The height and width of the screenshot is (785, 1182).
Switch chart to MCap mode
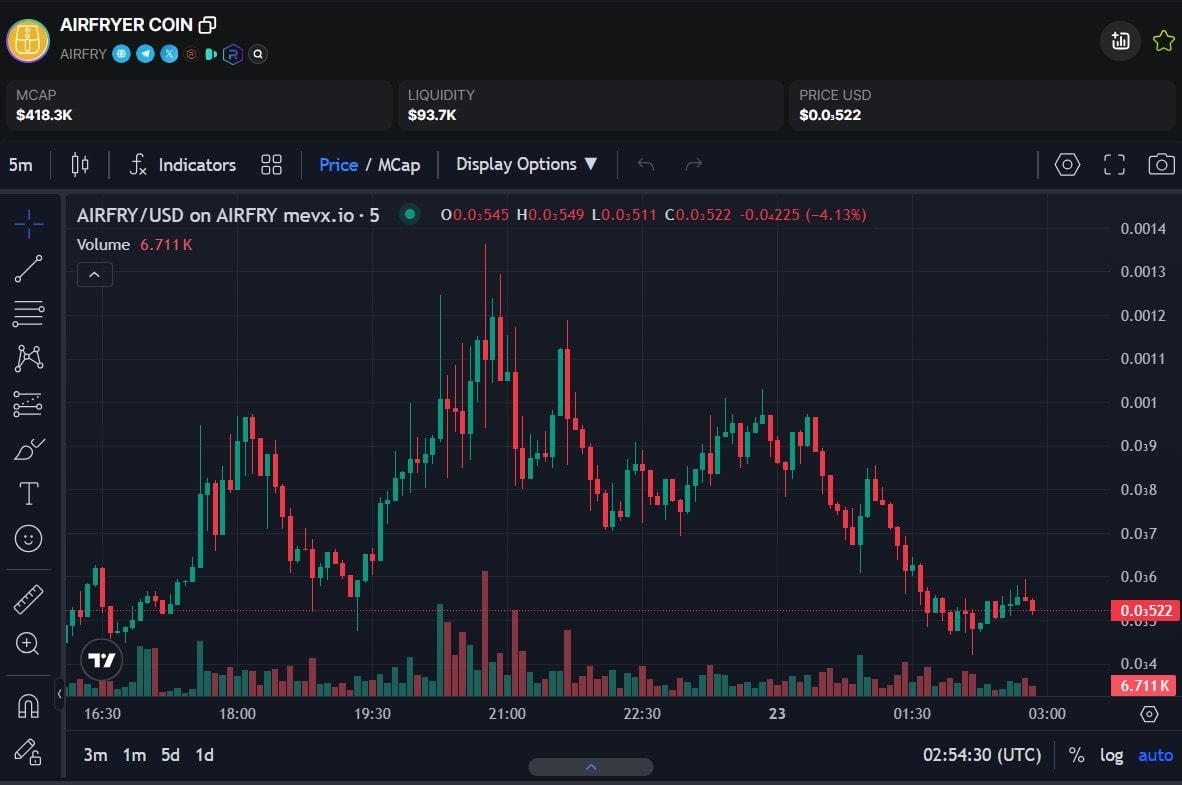[x=399, y=164]
